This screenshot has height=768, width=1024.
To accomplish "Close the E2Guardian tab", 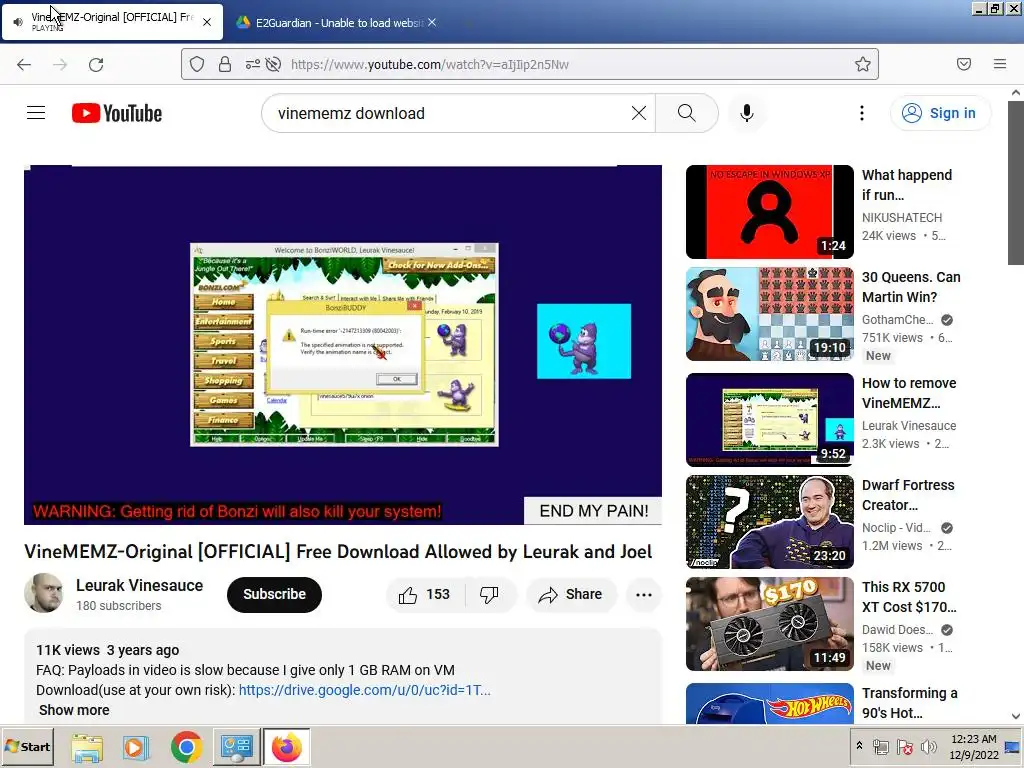I will click(432, 22).
